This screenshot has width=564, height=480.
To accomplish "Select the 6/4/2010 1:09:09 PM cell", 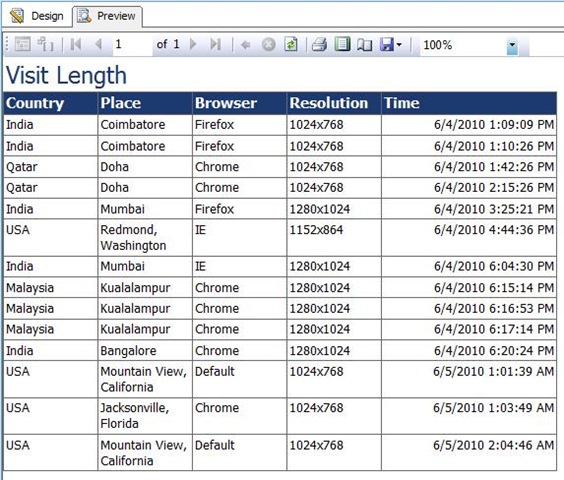I will coord(469,125).
